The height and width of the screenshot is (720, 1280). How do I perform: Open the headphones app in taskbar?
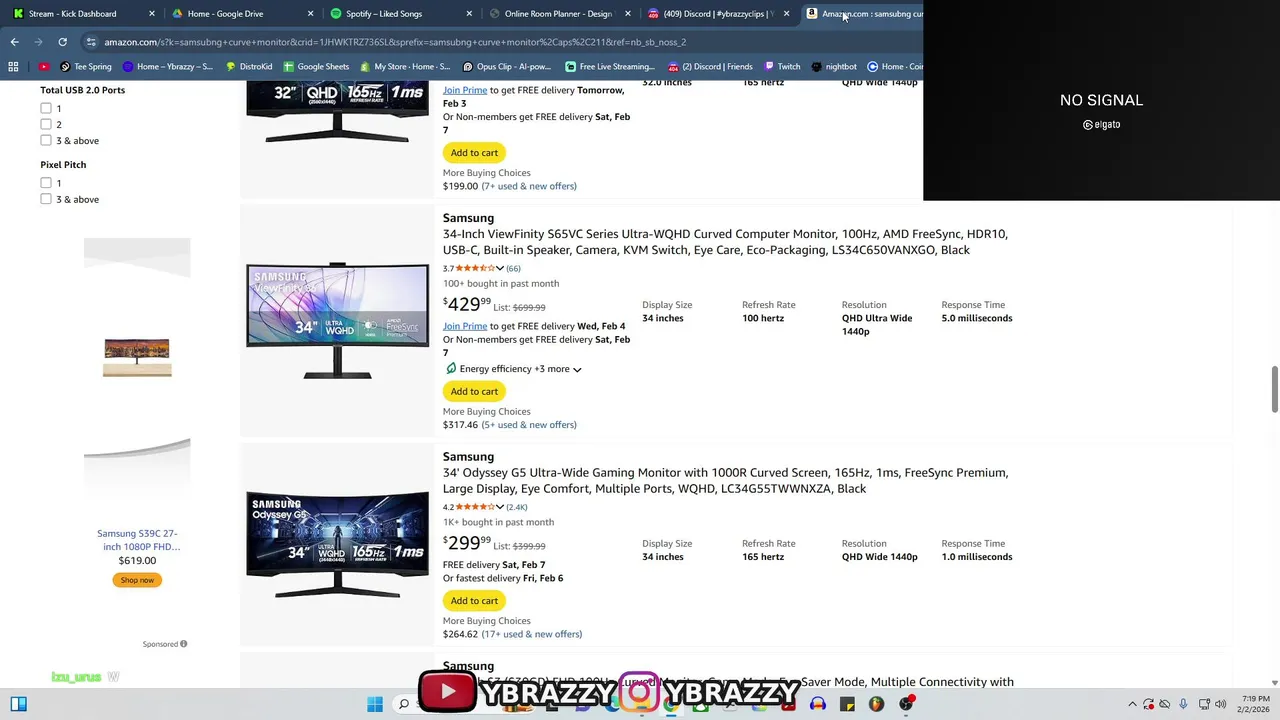point(818,704)
